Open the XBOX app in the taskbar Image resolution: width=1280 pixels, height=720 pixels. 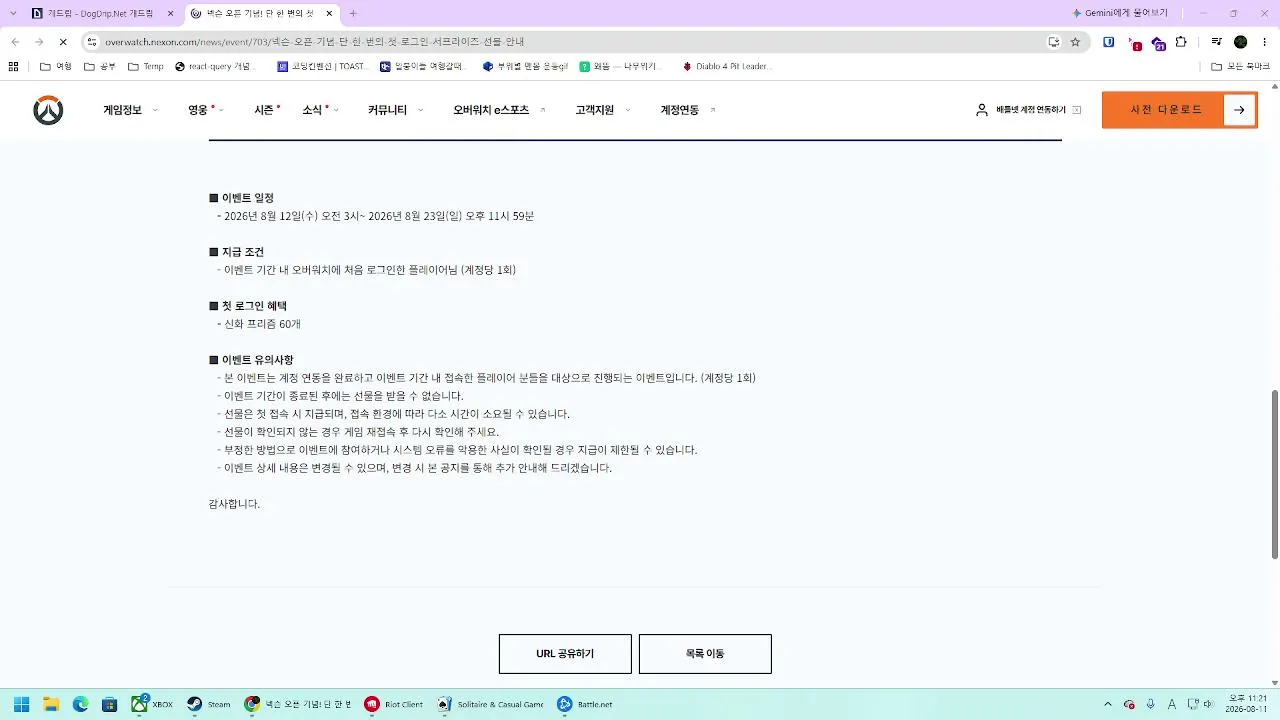[x=153, y=704]
